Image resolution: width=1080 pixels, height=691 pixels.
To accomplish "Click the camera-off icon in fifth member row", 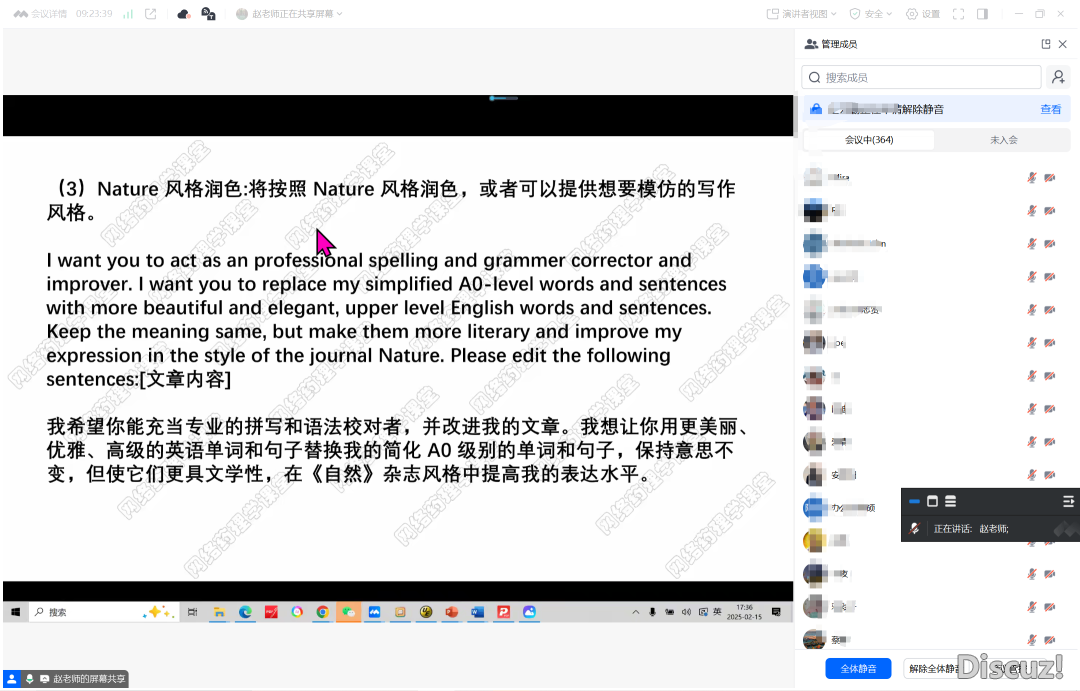I will click(x=1050, y=309).
